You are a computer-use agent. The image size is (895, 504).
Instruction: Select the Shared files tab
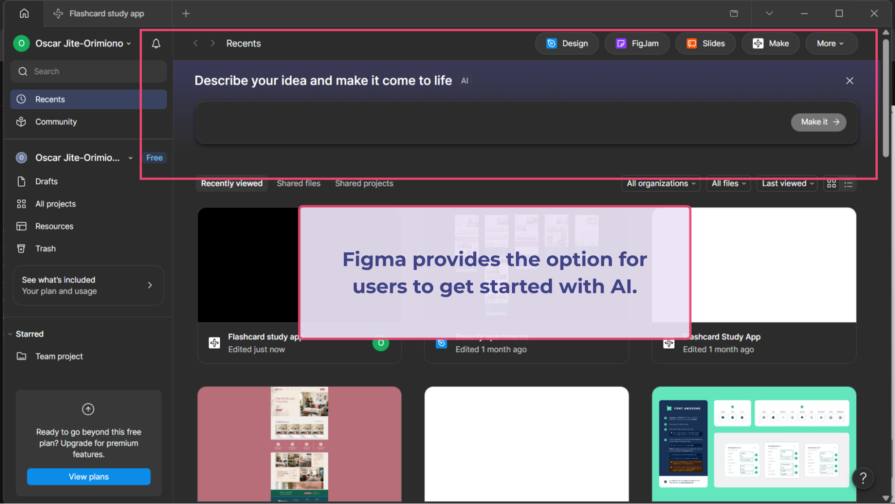[299, 183]
